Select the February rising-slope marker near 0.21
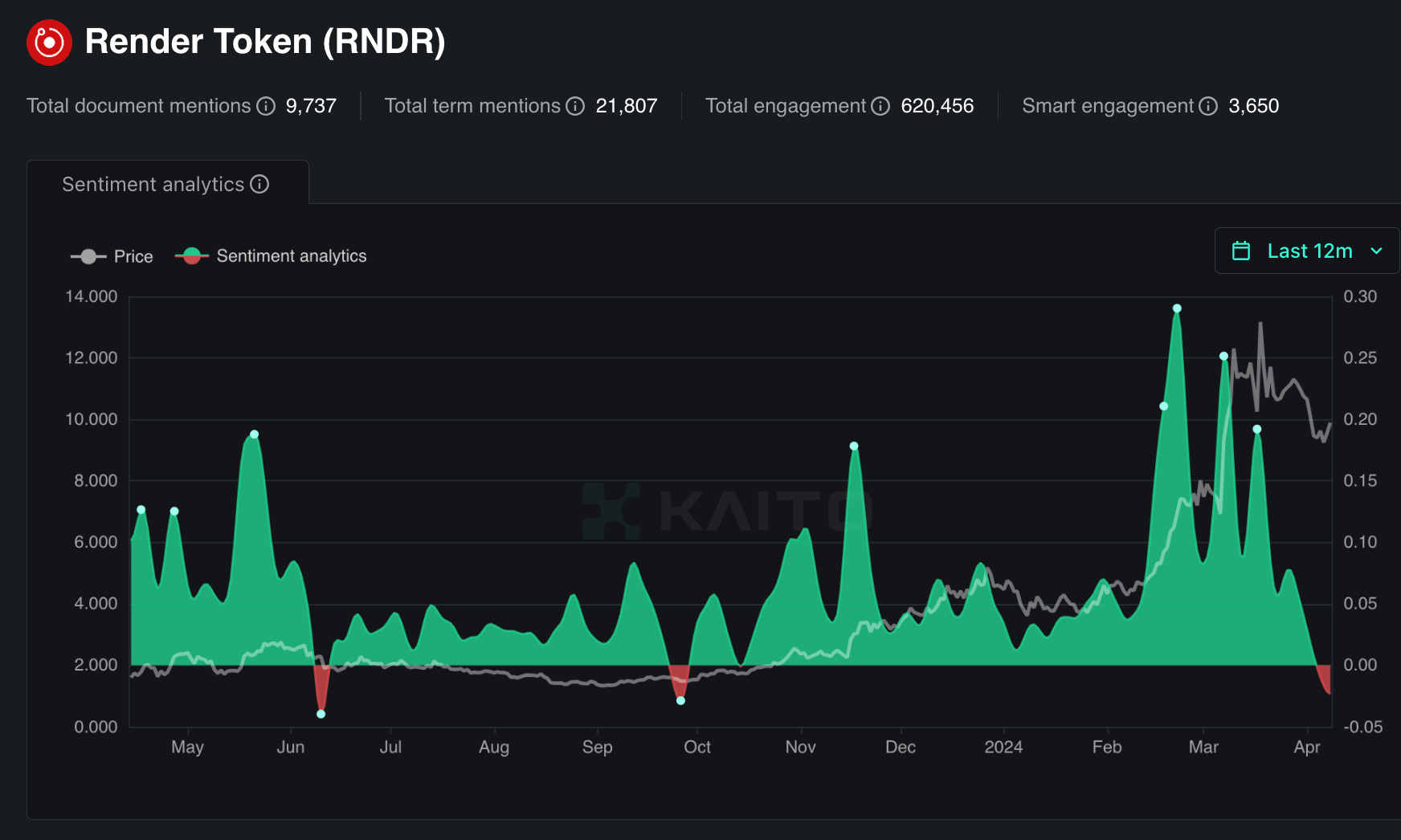Screen dimensions: 1401x840 point(1164,406)
